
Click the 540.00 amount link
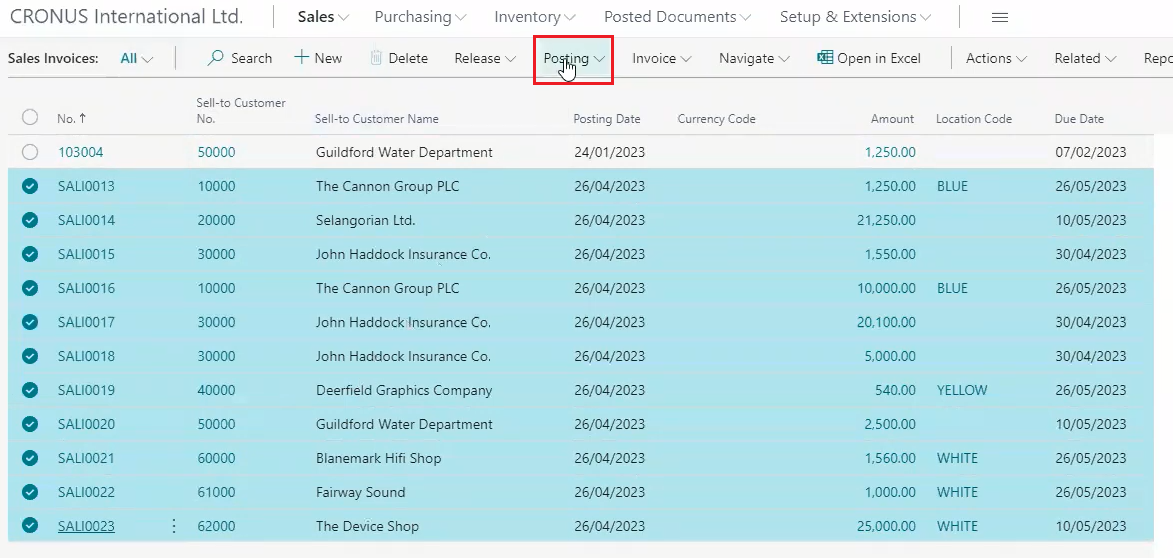click(x=895, y=390)
